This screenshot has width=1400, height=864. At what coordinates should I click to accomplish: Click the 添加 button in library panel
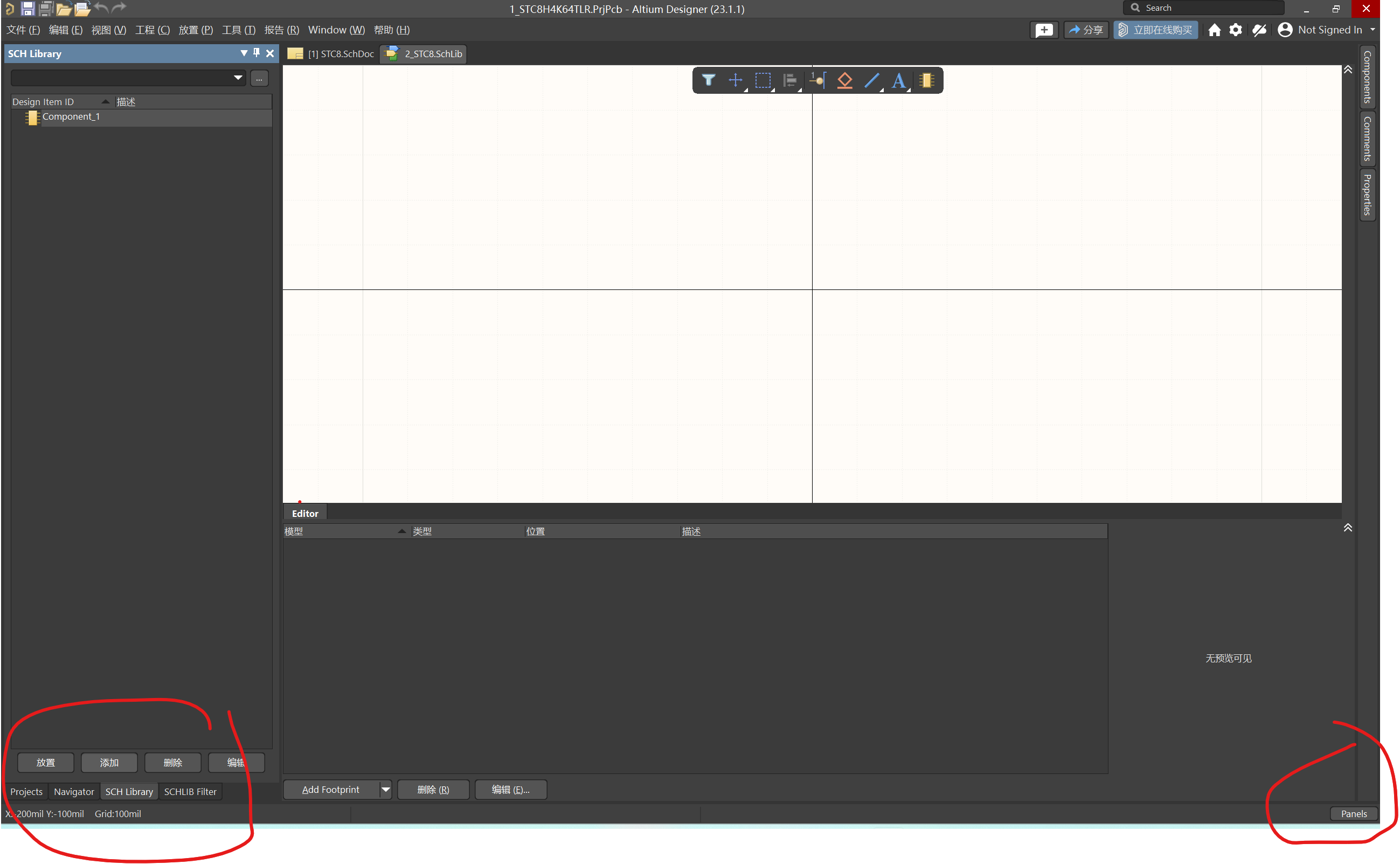point(109,762)
